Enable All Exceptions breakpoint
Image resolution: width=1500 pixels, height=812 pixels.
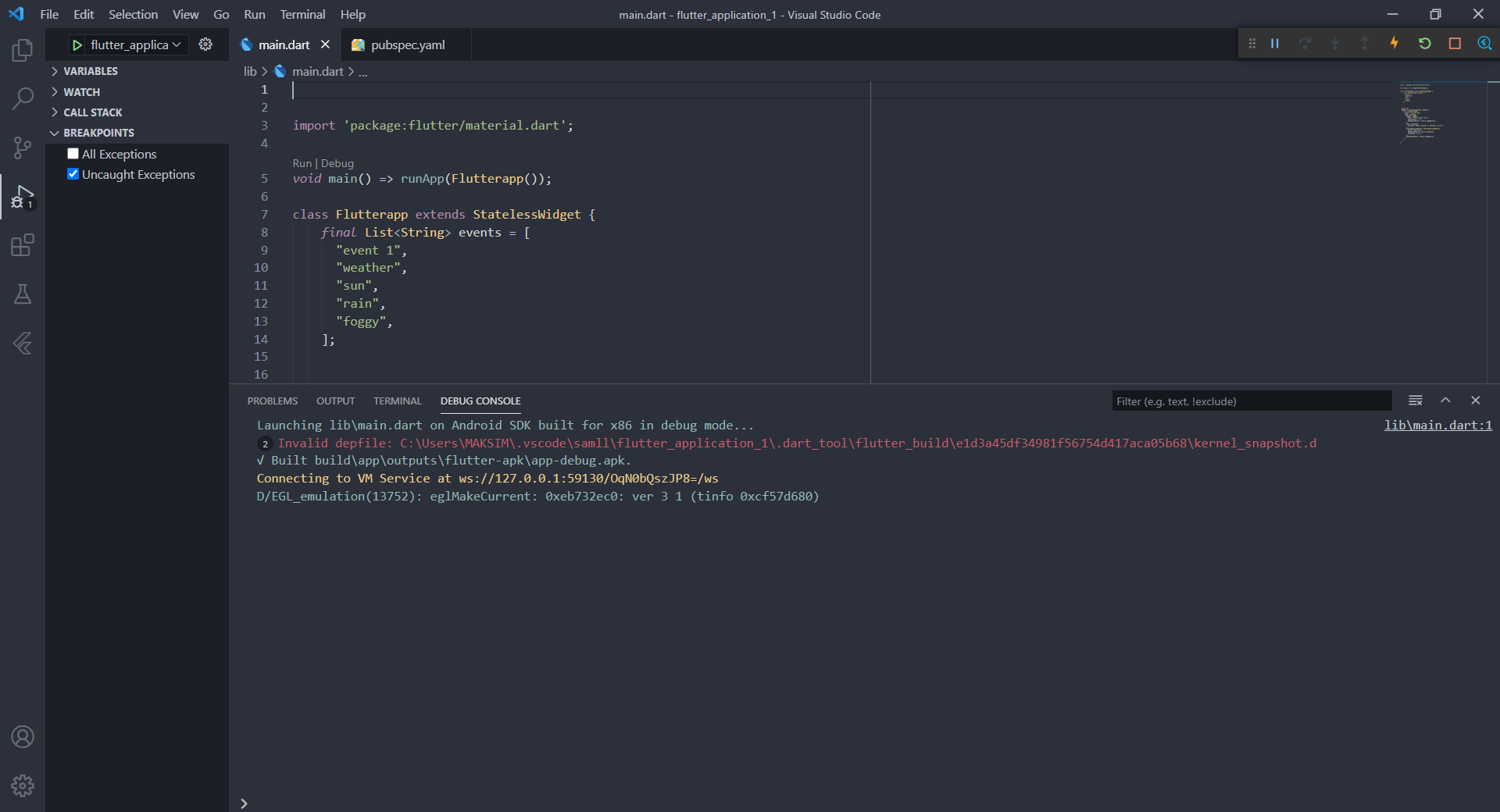click(73, 154)
